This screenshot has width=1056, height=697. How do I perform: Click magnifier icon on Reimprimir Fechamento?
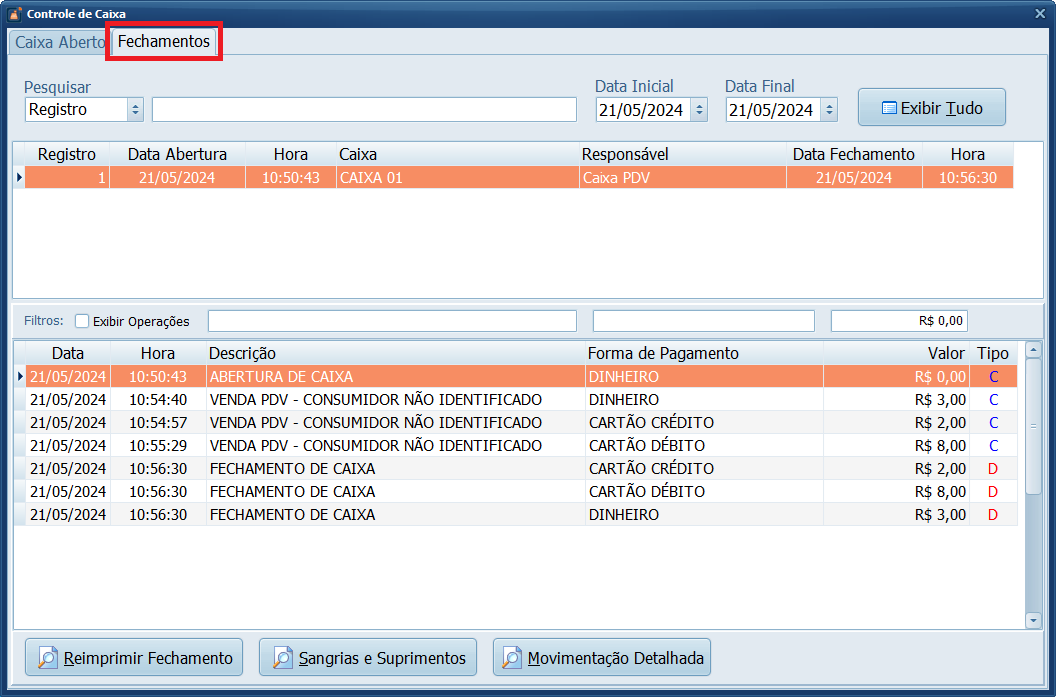pyautogui.click(x=48, y=658)
